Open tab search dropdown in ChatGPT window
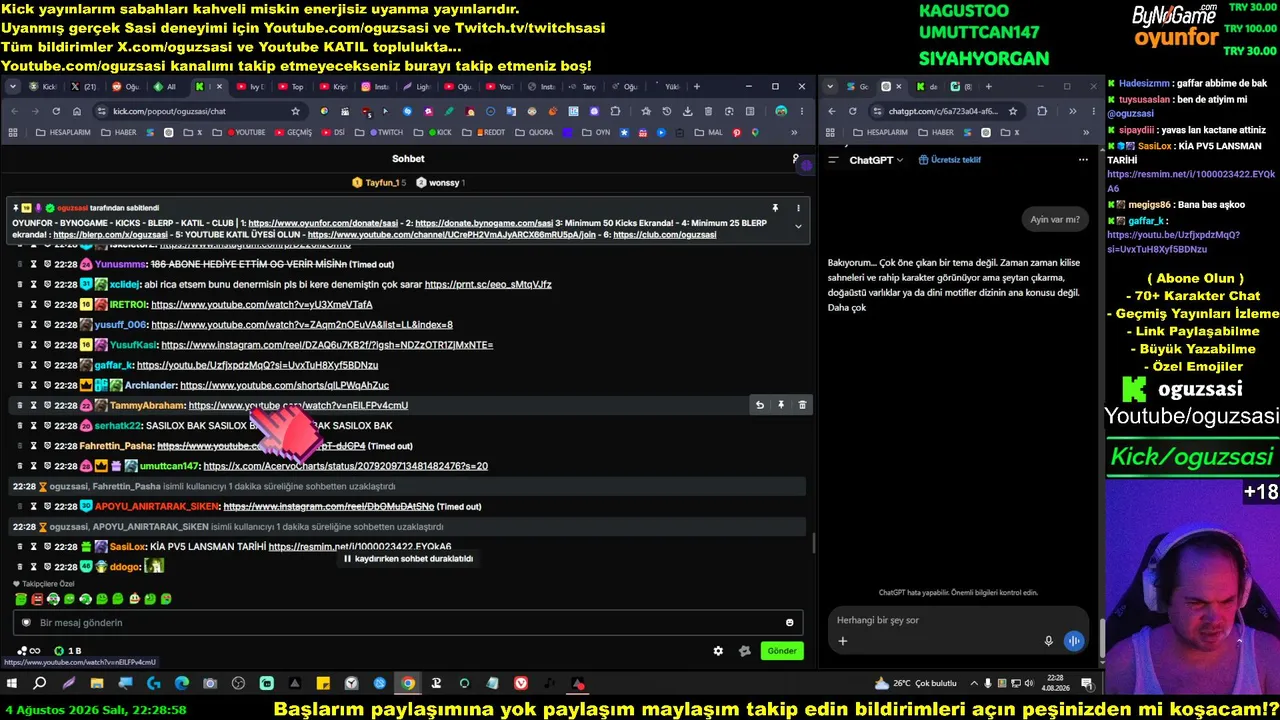1280x720 pixels. pos(831,87)
